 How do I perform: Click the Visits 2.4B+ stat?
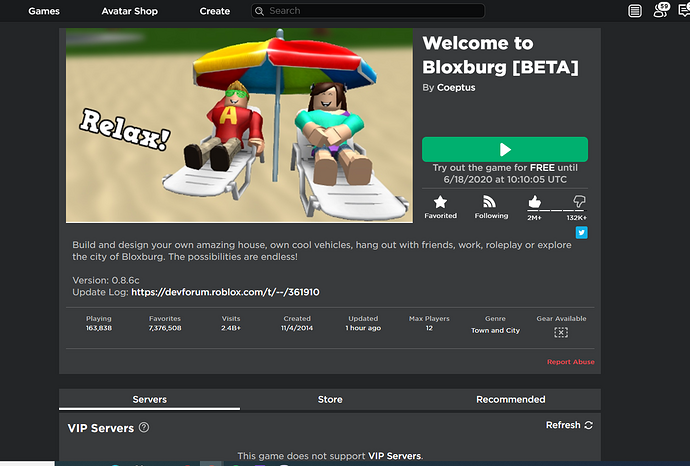coord(231,323)
